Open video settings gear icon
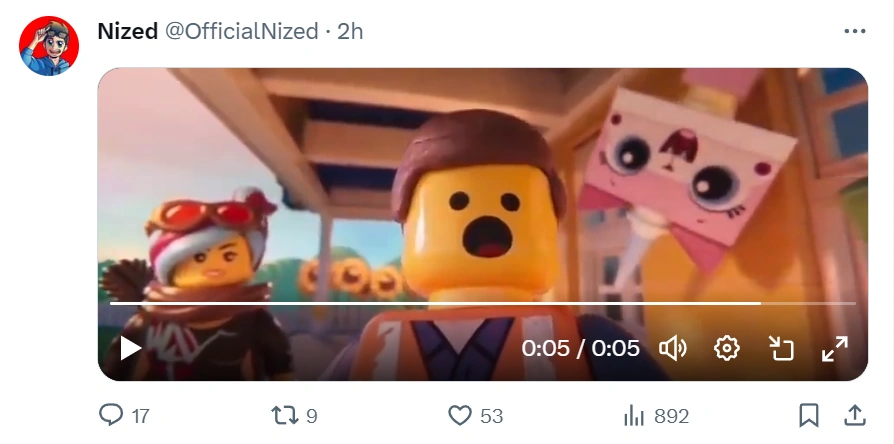 coord(726,348)
